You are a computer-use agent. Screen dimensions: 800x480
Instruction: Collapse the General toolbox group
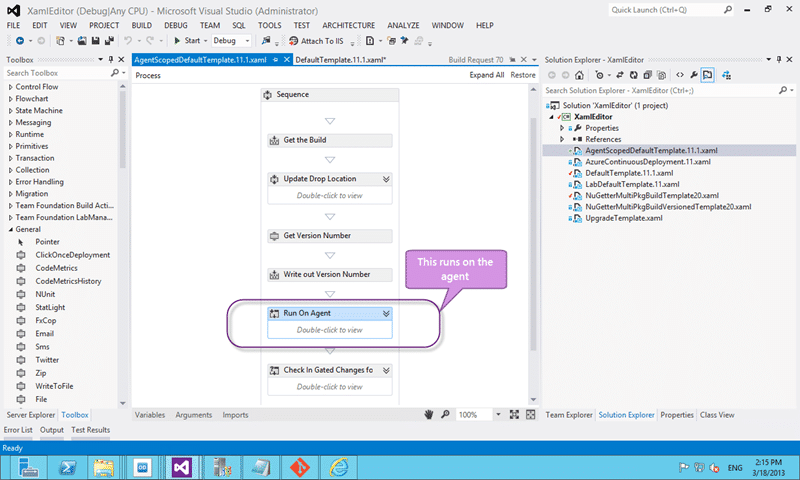[x=10, y=230]
